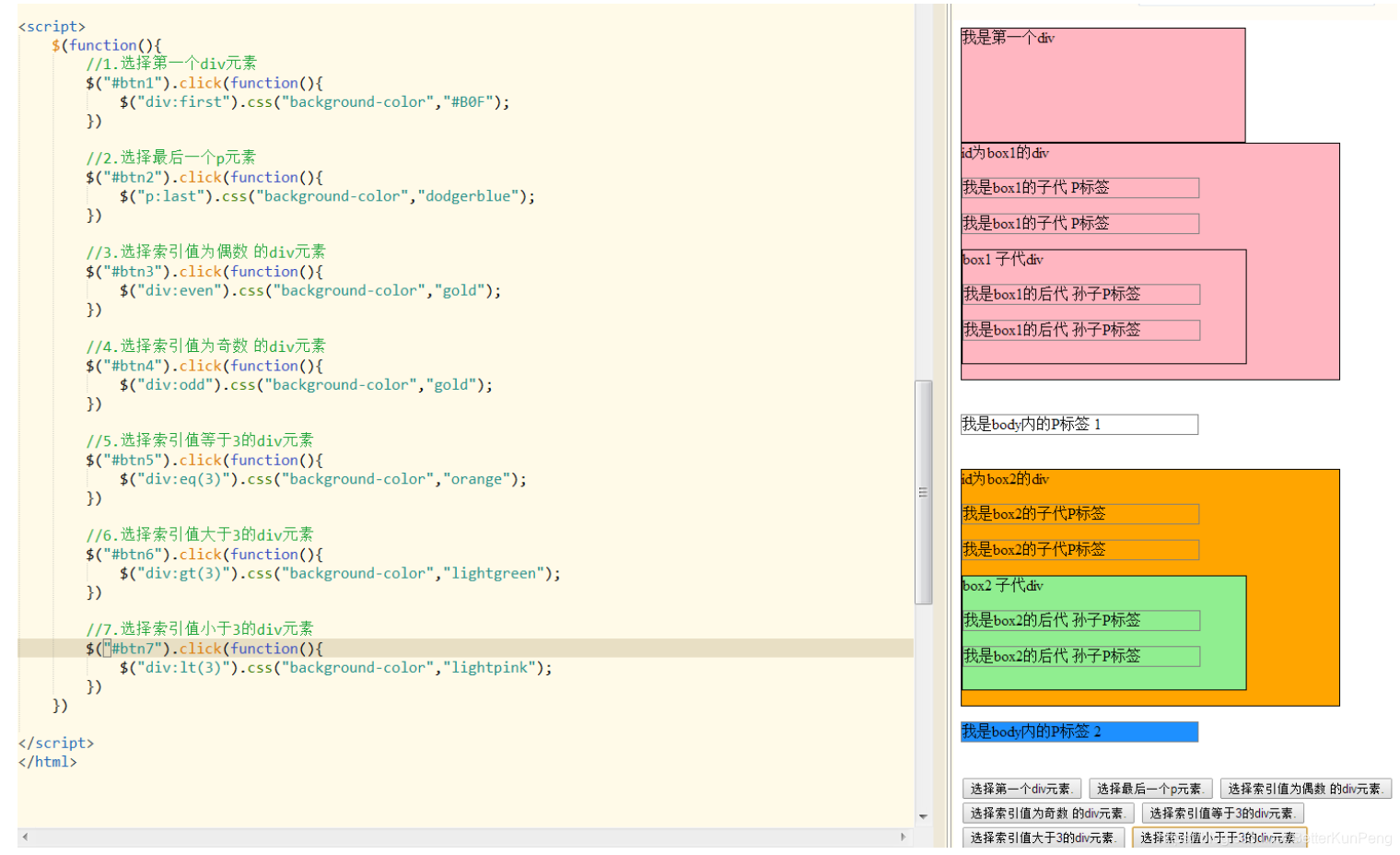Click the comment //5.选择索引值等于3的div元素
Screen dimensions: 1400x855
[x=200, y=440]
